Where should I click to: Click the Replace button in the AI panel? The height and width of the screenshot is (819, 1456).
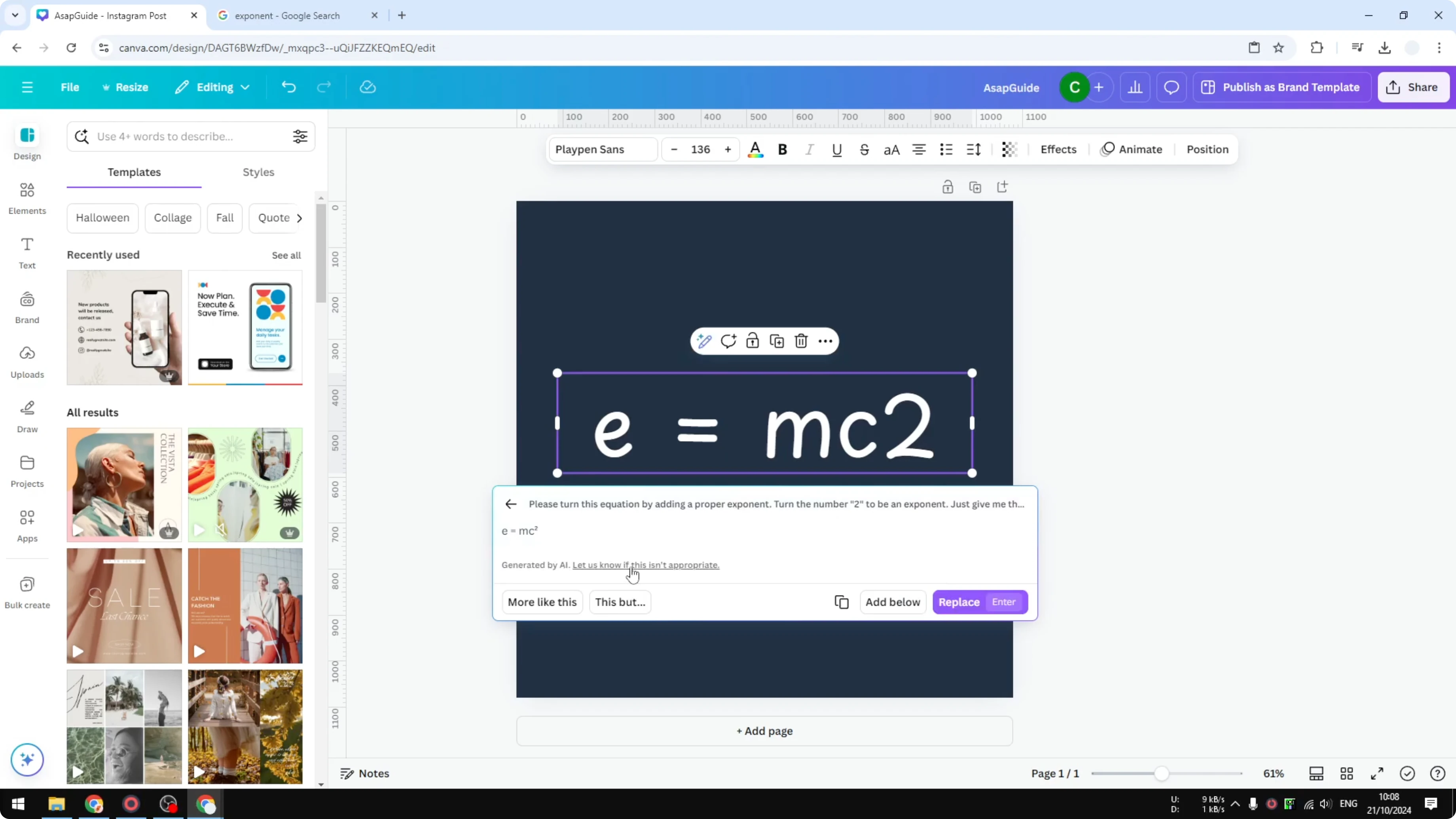click(x=960, y=602)
